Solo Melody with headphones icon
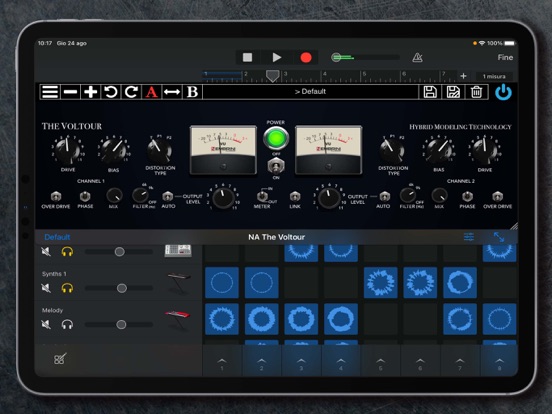The width and height of the screenshot is (552, 414). 67,324
